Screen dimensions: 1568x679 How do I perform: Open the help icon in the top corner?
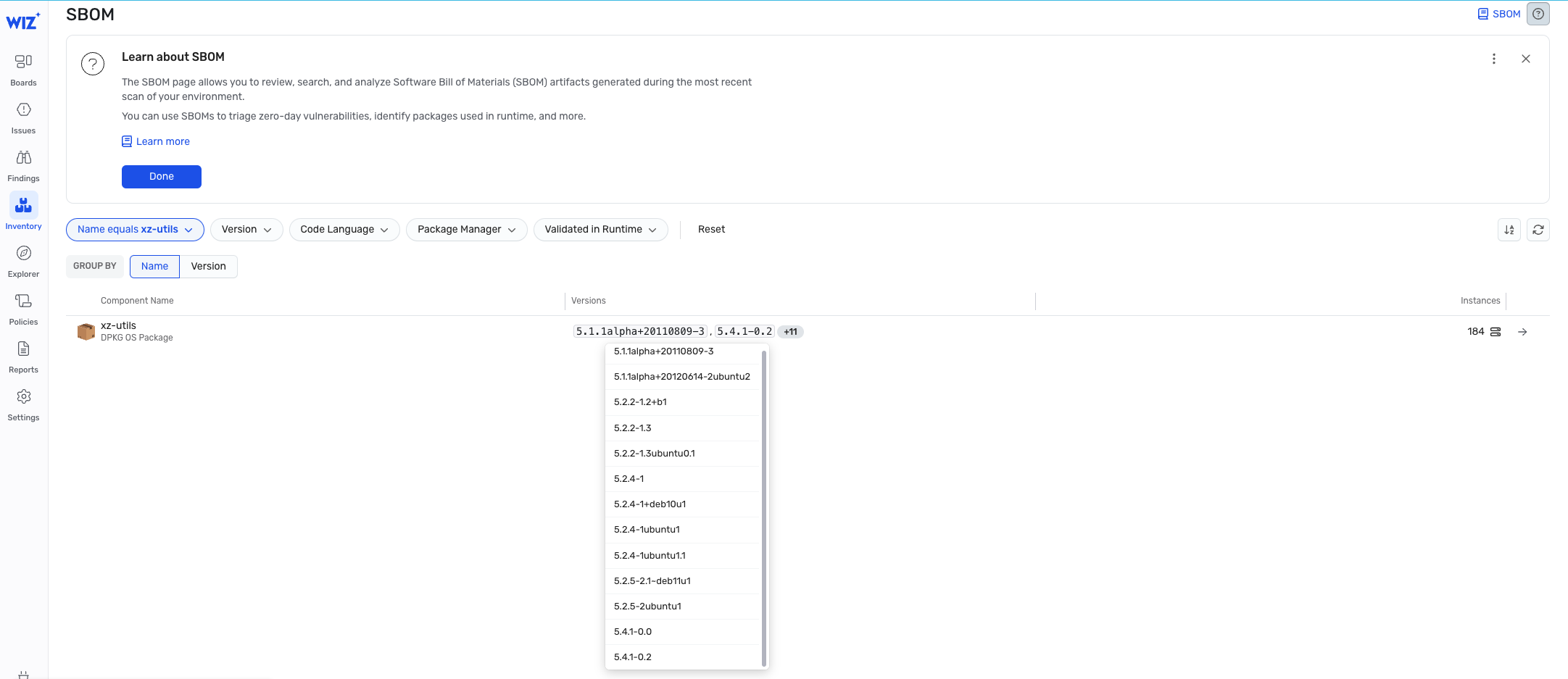pos(1538,14)
